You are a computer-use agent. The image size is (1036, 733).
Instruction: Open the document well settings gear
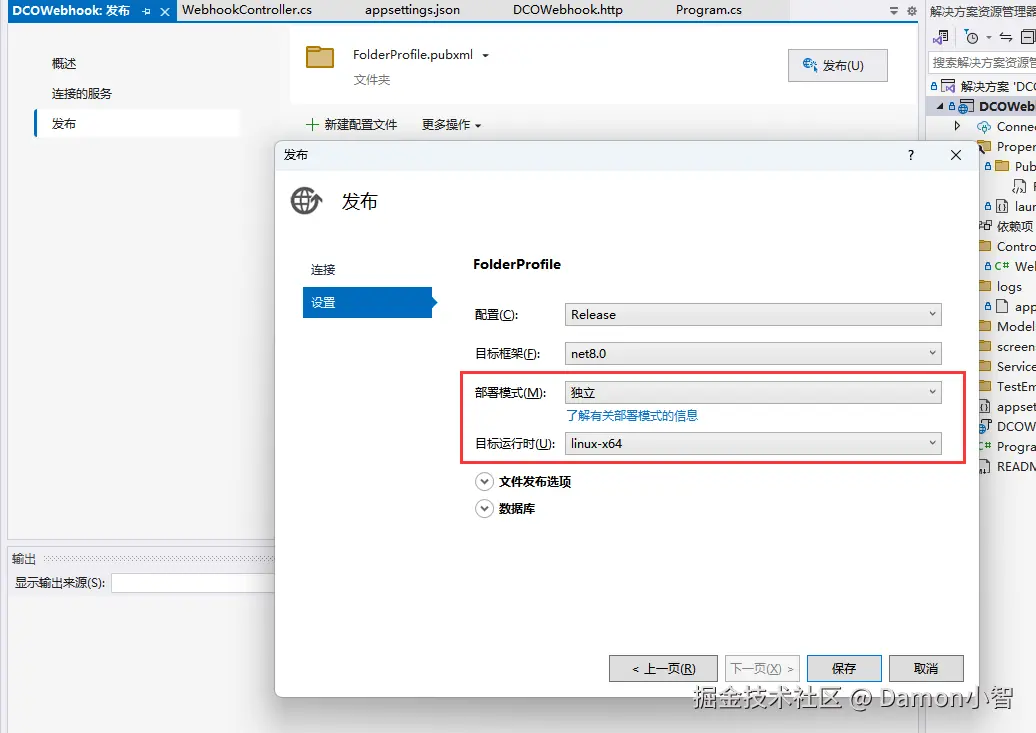tap(912, 11)
